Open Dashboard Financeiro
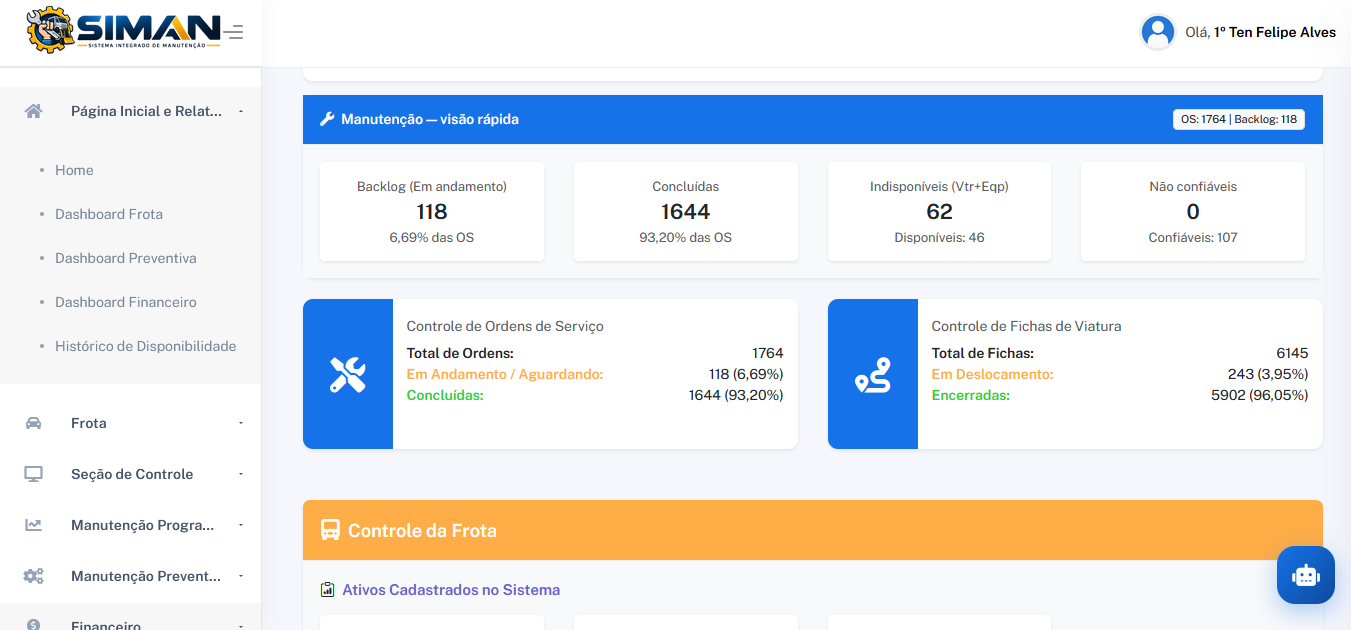The image size is (1351, 630). [x=126, y=302]
